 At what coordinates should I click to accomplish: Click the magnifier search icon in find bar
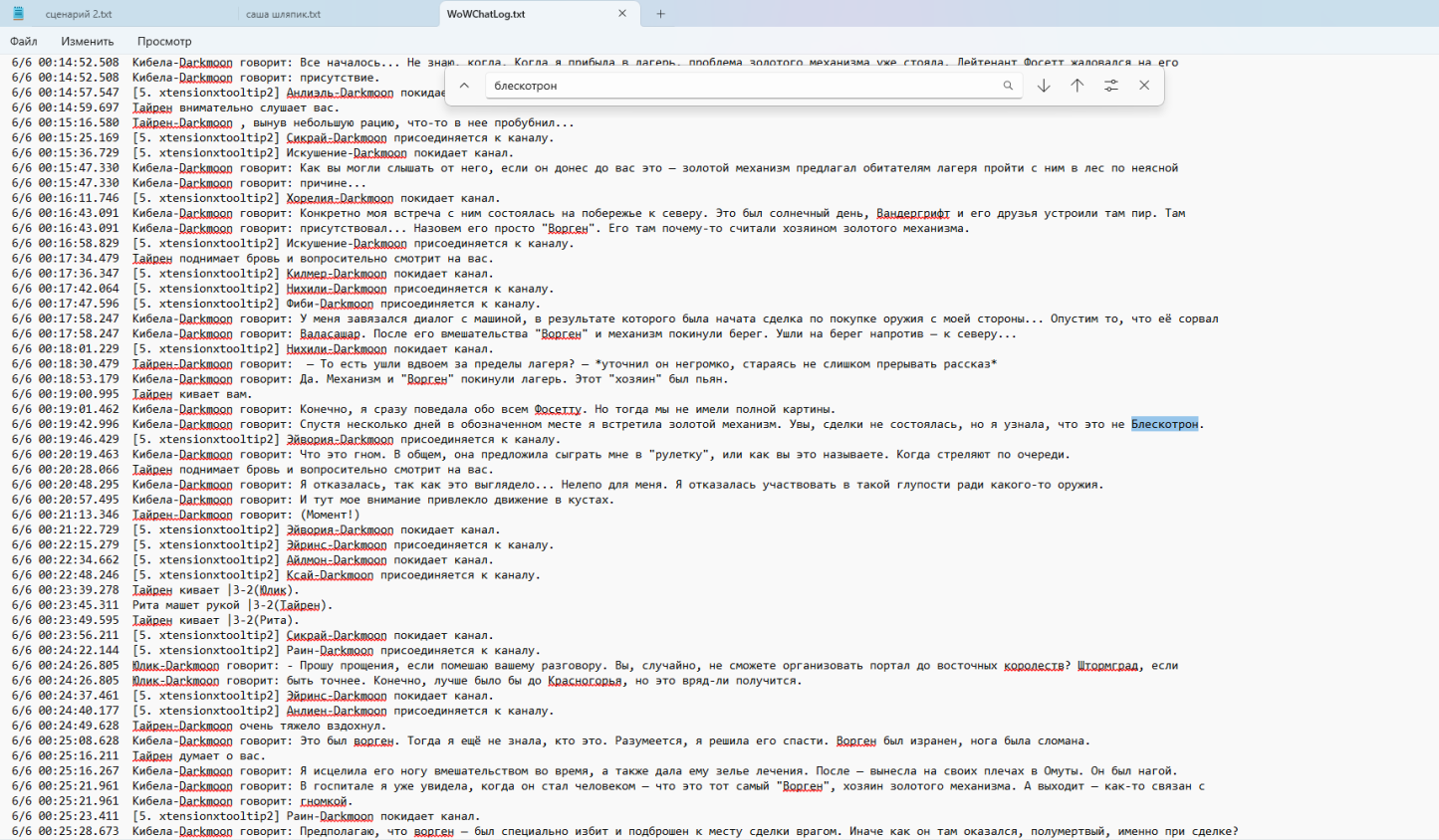pos(1008,86)
